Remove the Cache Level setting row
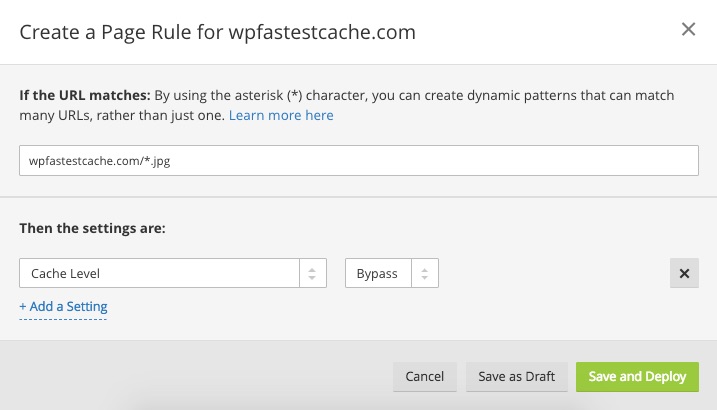Image resolution: width=717 pixels, height=410 pixels. (684, 273)
